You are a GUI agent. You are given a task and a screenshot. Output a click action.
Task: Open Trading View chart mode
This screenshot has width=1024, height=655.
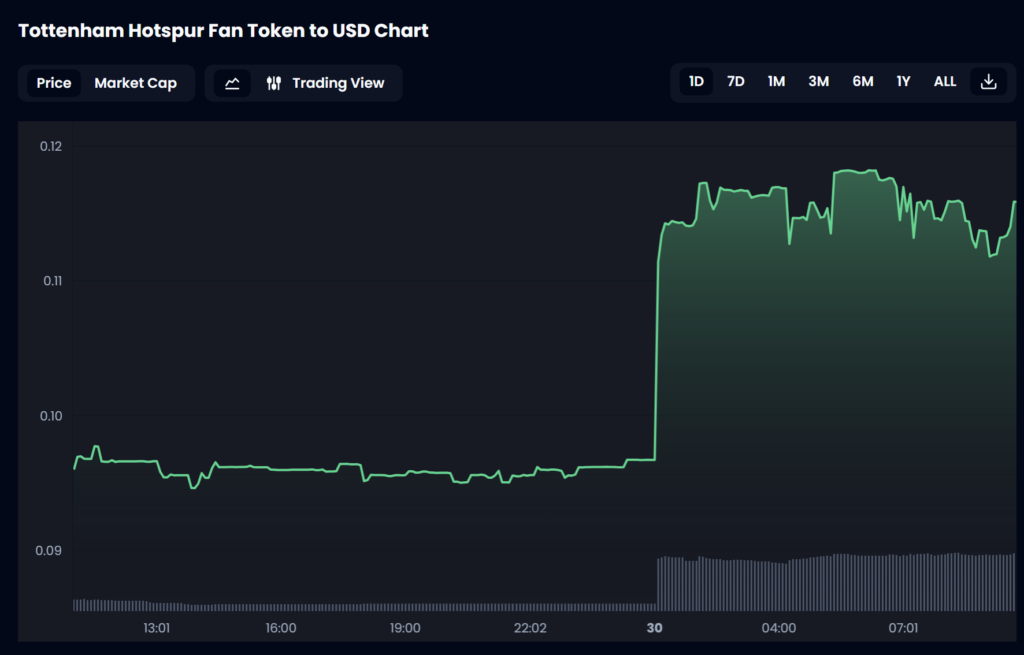(x=325, y=83)
